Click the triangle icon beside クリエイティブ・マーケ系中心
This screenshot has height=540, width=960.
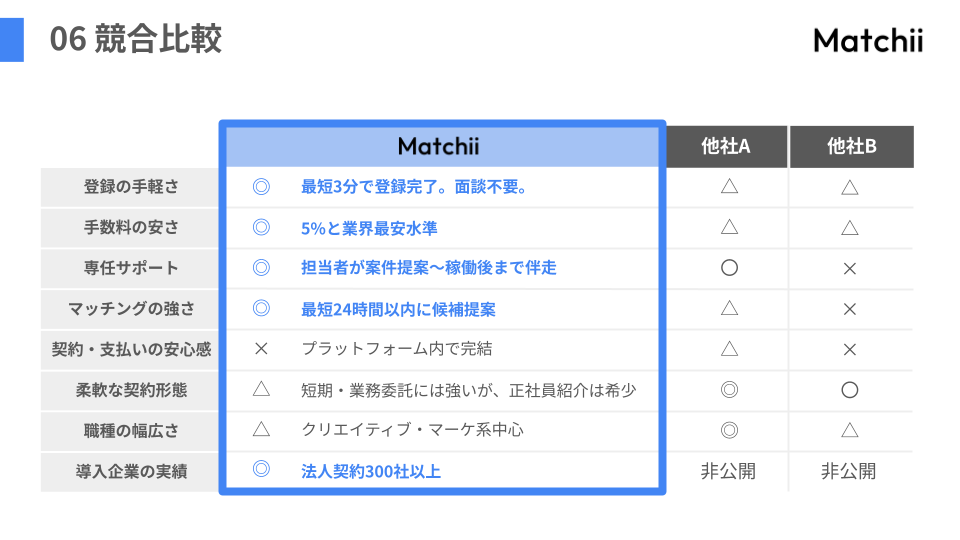point(261,430)
